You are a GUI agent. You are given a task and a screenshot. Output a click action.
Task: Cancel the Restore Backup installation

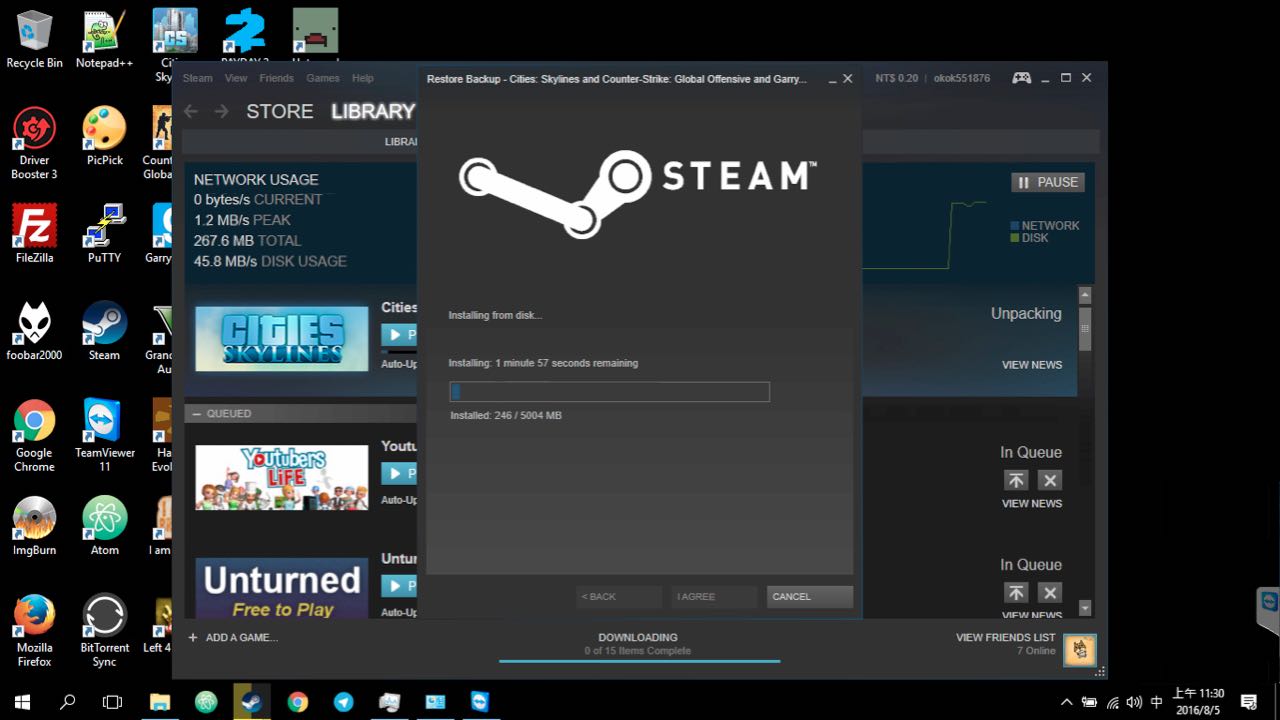(810, 597)
